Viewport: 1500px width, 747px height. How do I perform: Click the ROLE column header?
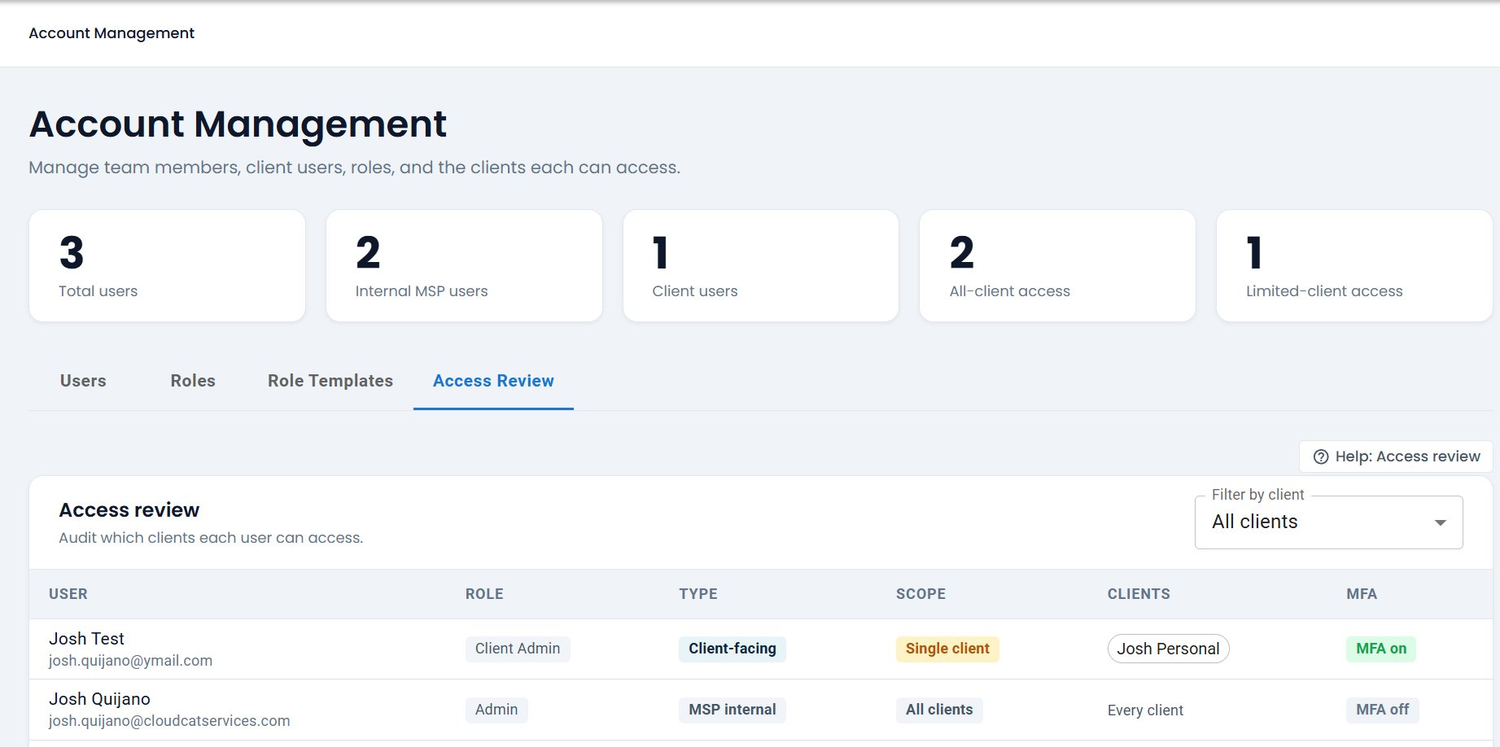tap(484, 594)
